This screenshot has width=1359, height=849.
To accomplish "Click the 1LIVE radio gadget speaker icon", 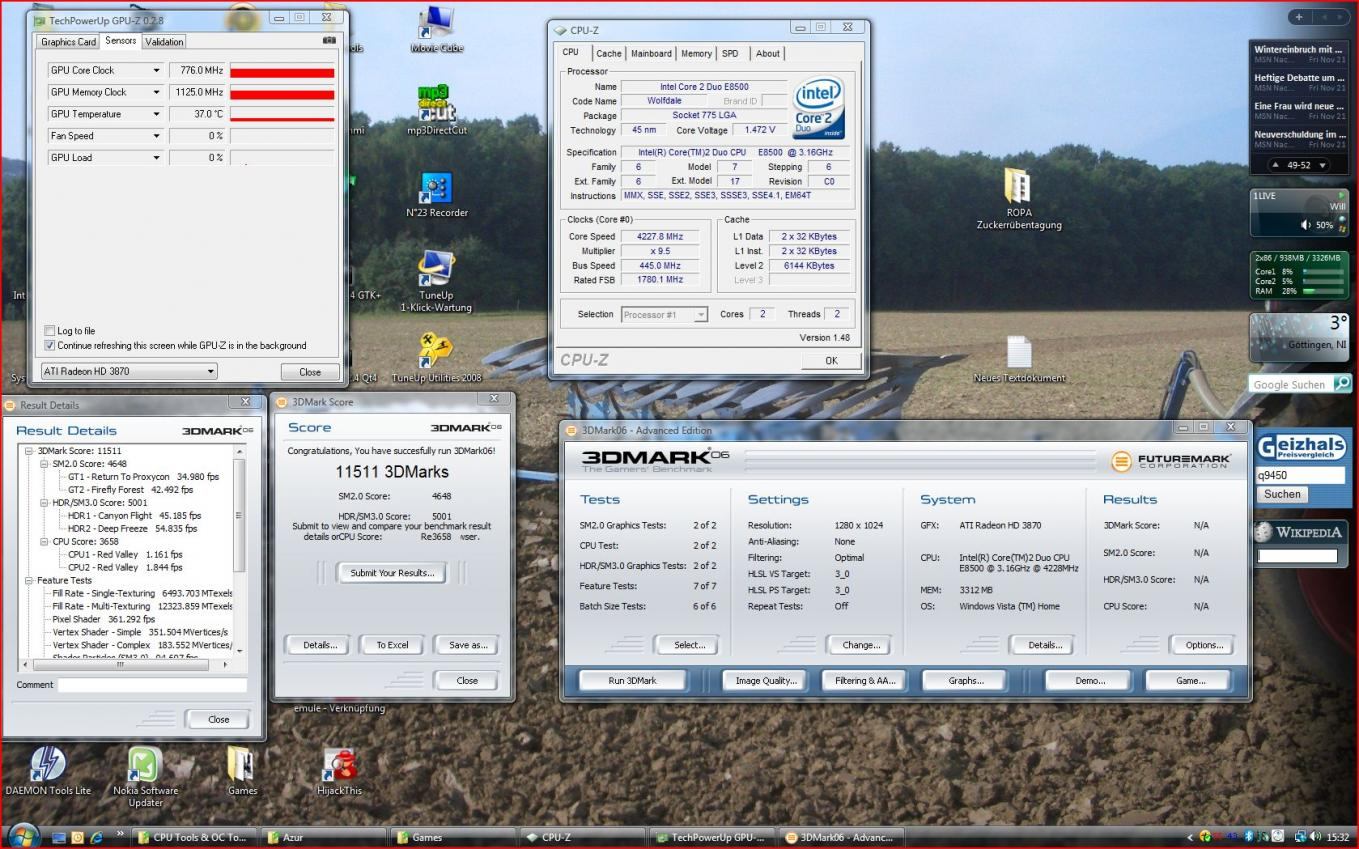I will [x=1306, y=225].
